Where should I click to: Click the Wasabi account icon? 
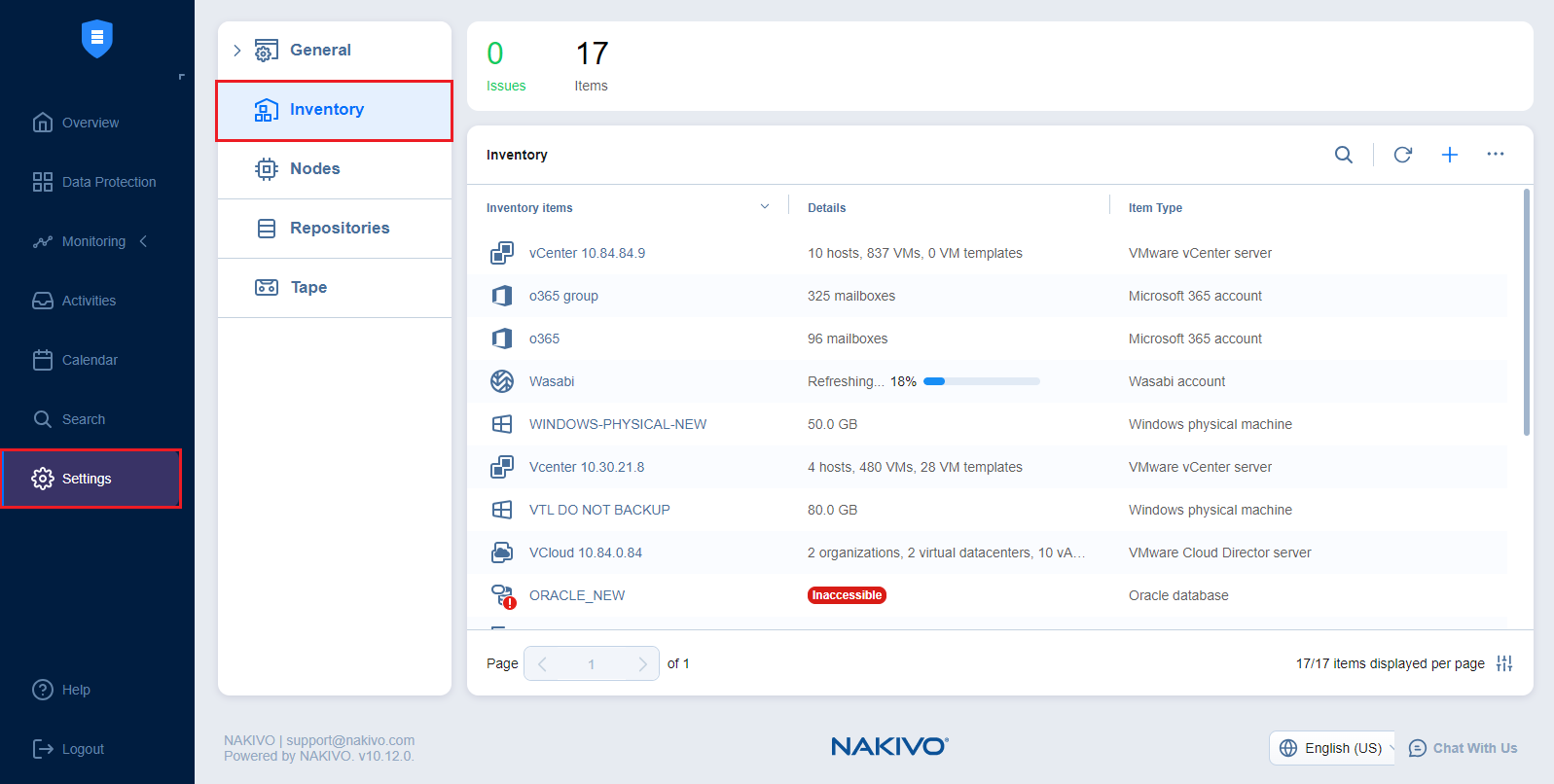coord(502,381)
